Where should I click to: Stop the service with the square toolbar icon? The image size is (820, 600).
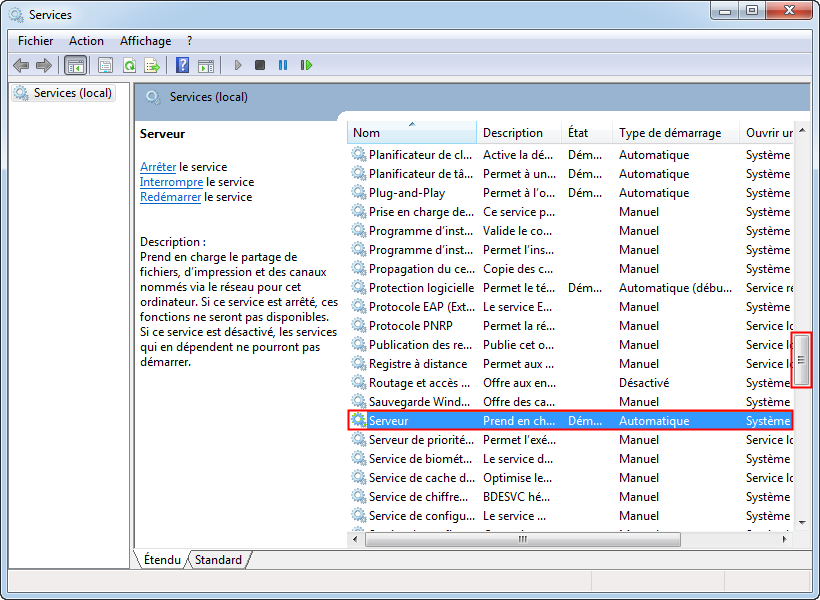(x=260, y=65)
